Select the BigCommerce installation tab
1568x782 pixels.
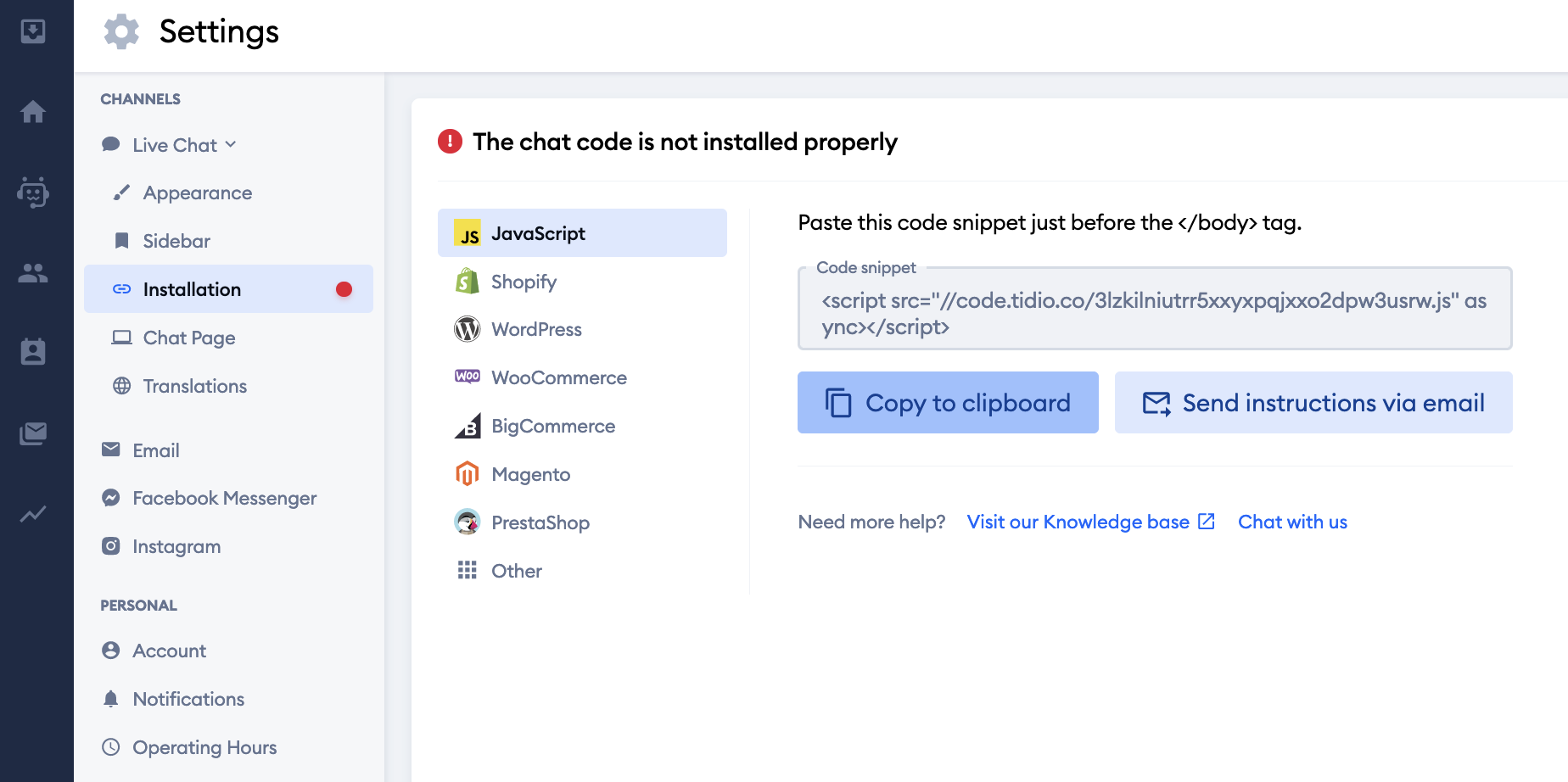pyautogui.click(x=582, y=426)
